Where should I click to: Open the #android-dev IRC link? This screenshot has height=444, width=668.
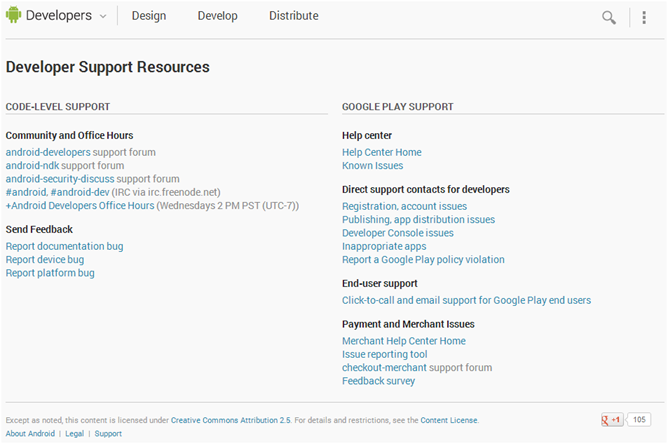pyautogui.click(x=80, y=192)
